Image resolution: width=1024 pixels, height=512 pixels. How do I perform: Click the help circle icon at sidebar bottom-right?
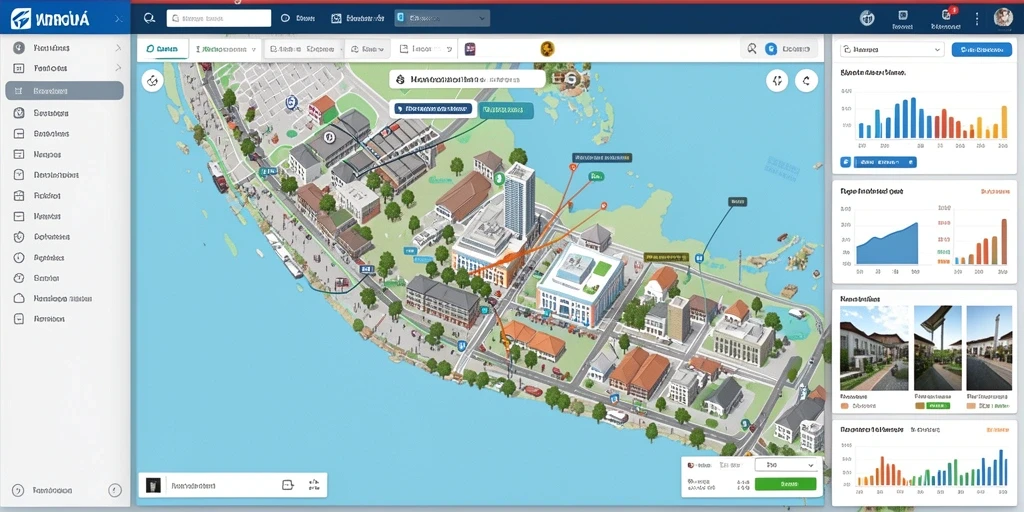click(x=115, y=490)
